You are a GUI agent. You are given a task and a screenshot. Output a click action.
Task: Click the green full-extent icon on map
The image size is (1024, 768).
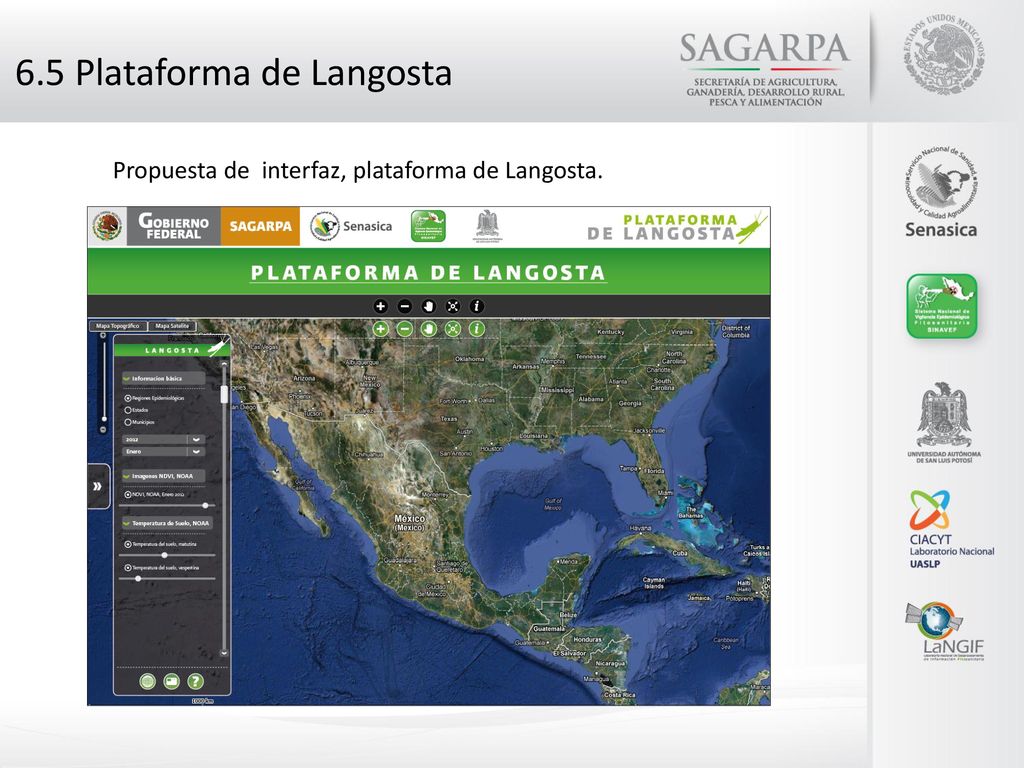point(453,328)
